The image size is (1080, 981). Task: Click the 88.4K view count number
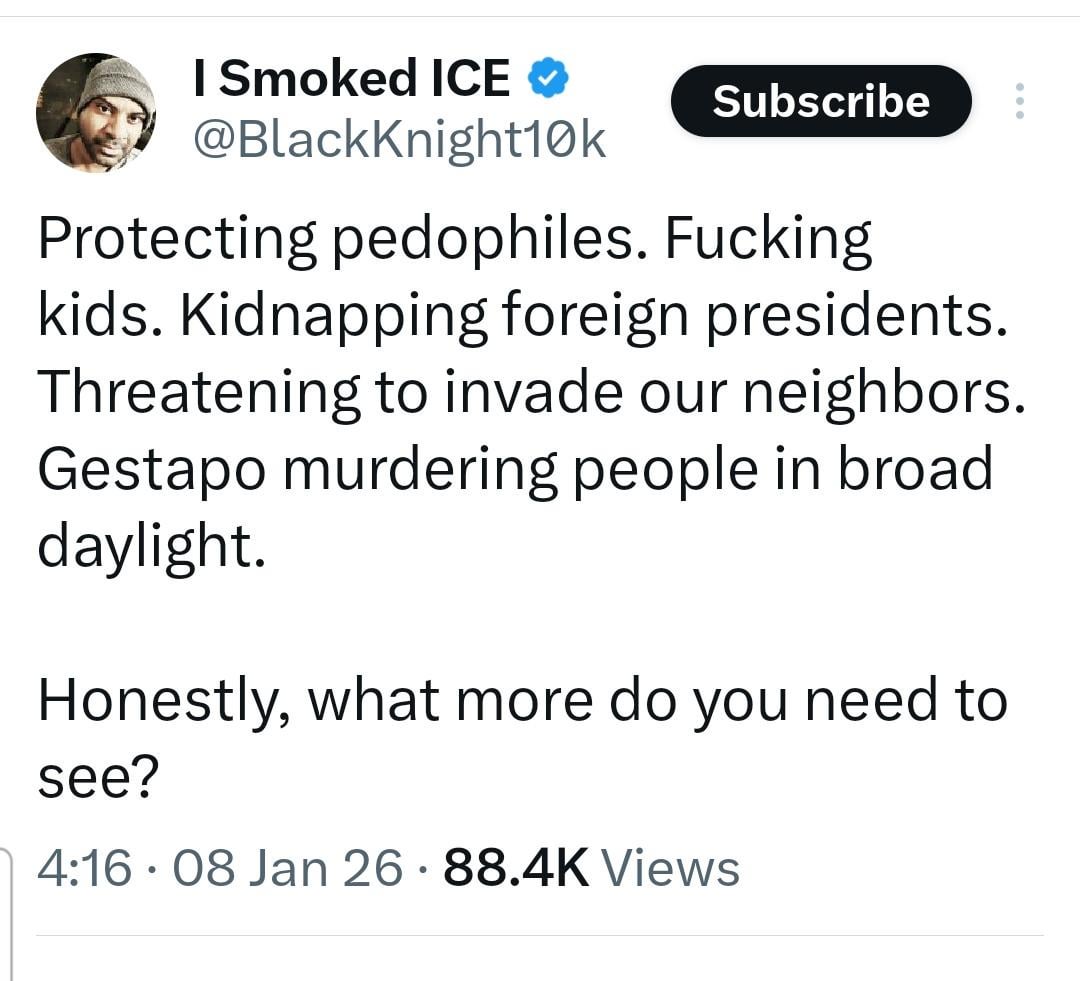click(x=516, y=867)
